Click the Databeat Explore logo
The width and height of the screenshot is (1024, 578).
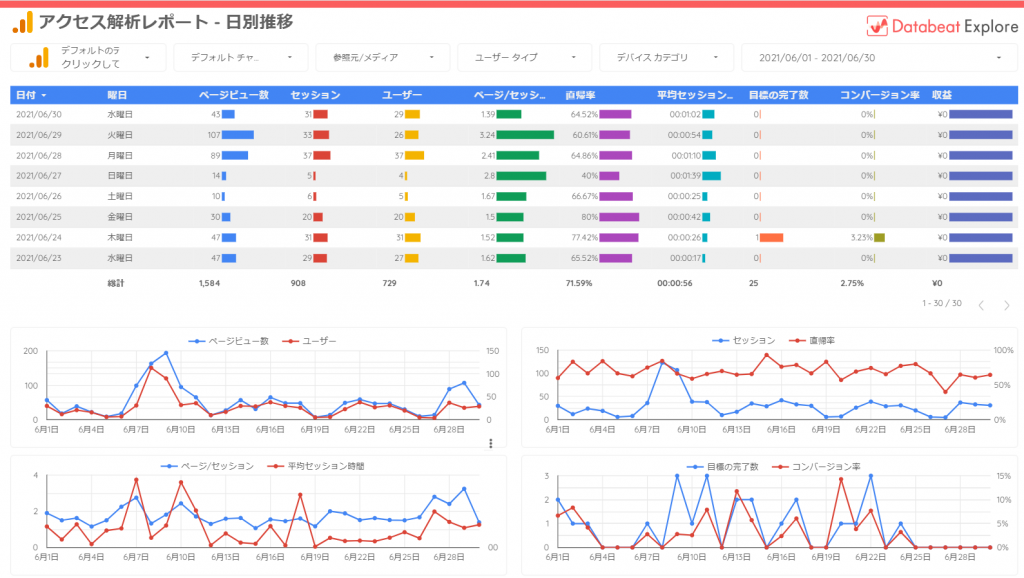(942, 26)
